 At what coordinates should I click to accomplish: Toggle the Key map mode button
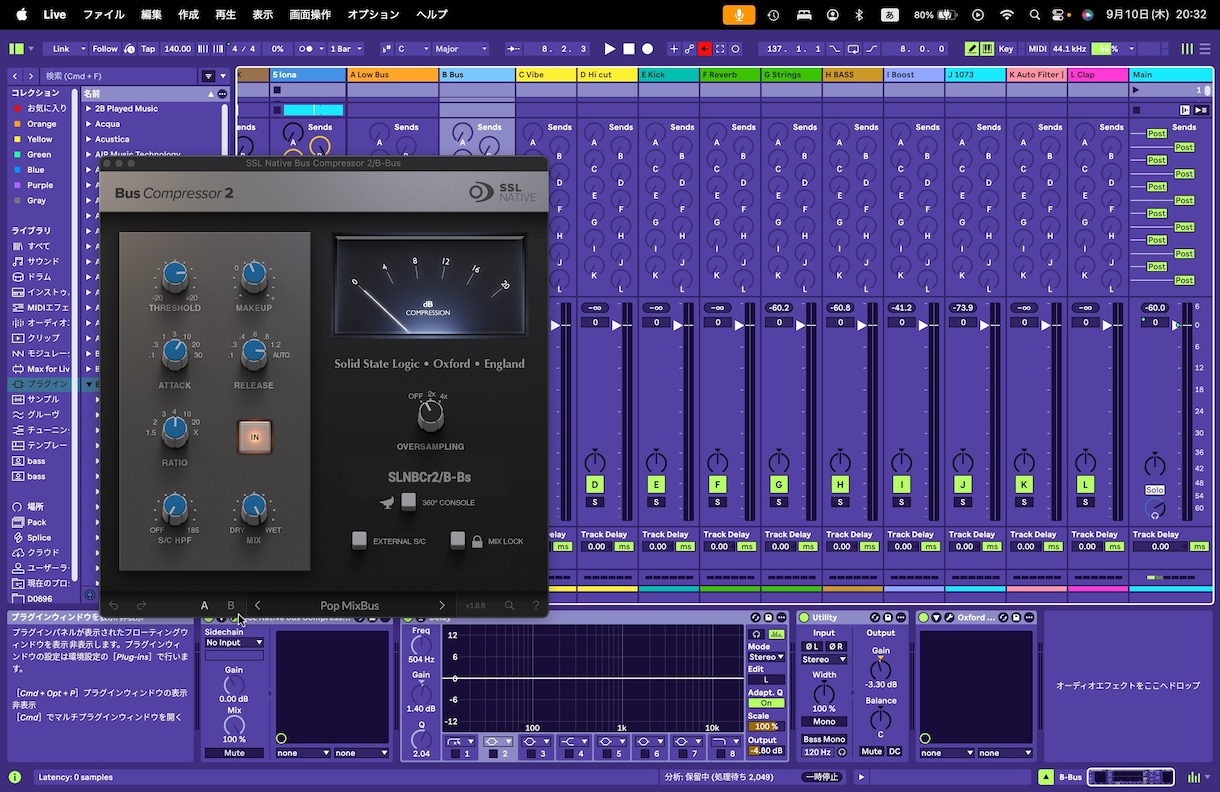click(x=1005, y=48)
